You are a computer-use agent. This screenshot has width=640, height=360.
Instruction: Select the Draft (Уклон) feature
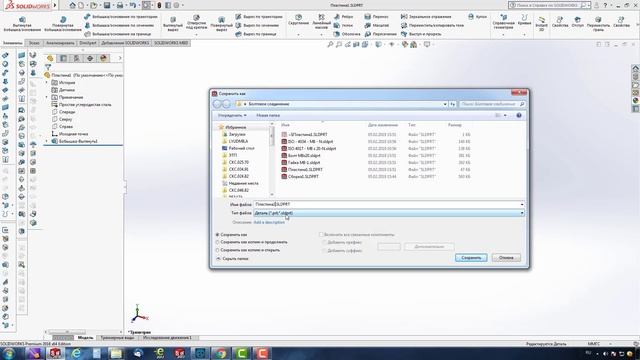click(343, 25)
